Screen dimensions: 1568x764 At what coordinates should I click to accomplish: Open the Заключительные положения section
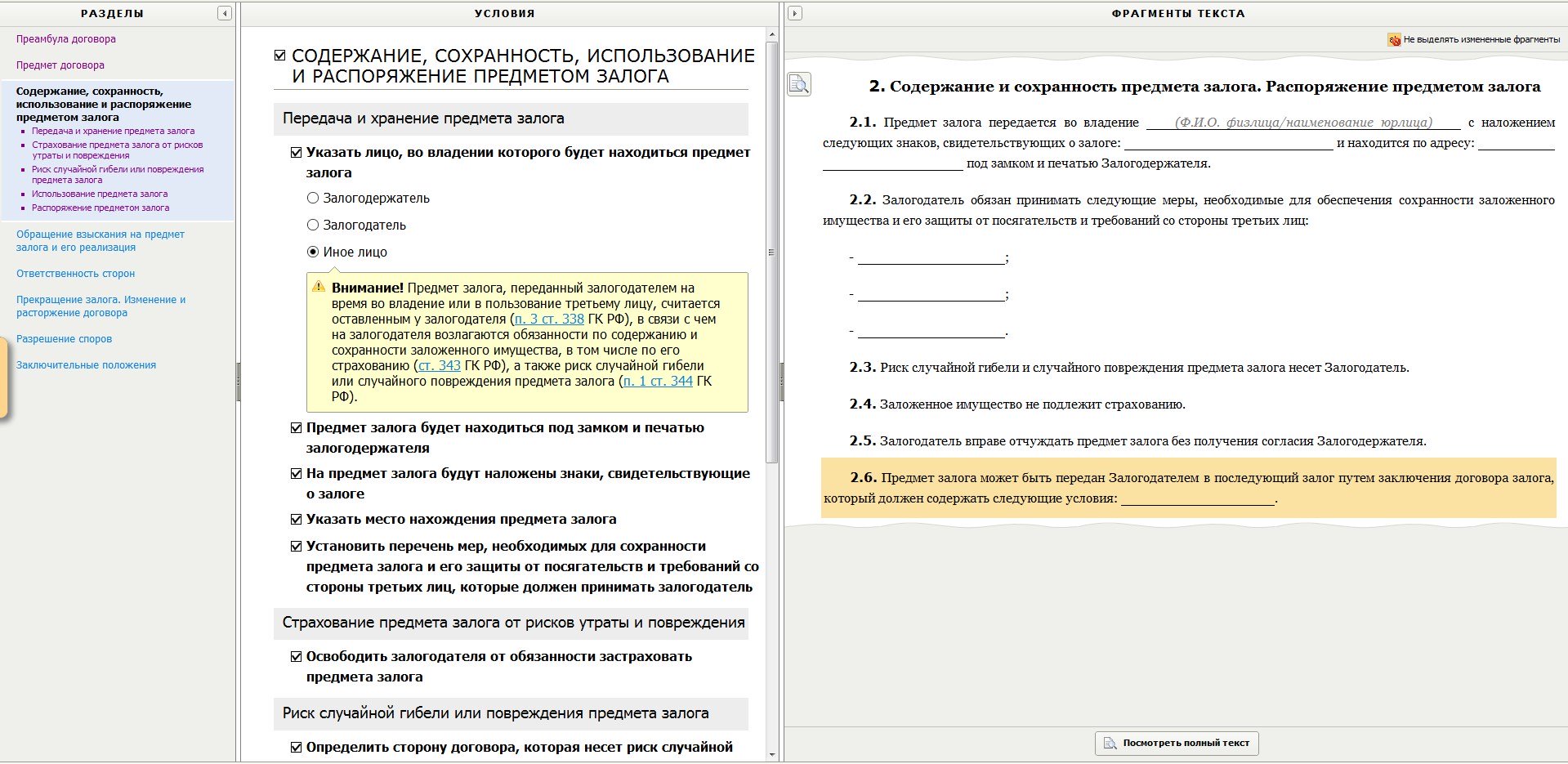[86, 365]
